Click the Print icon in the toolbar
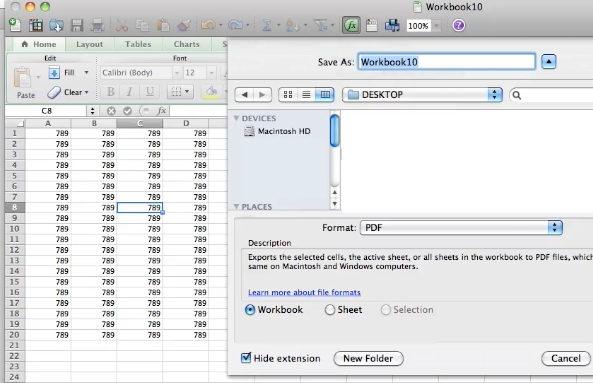 tap(97, 25)
